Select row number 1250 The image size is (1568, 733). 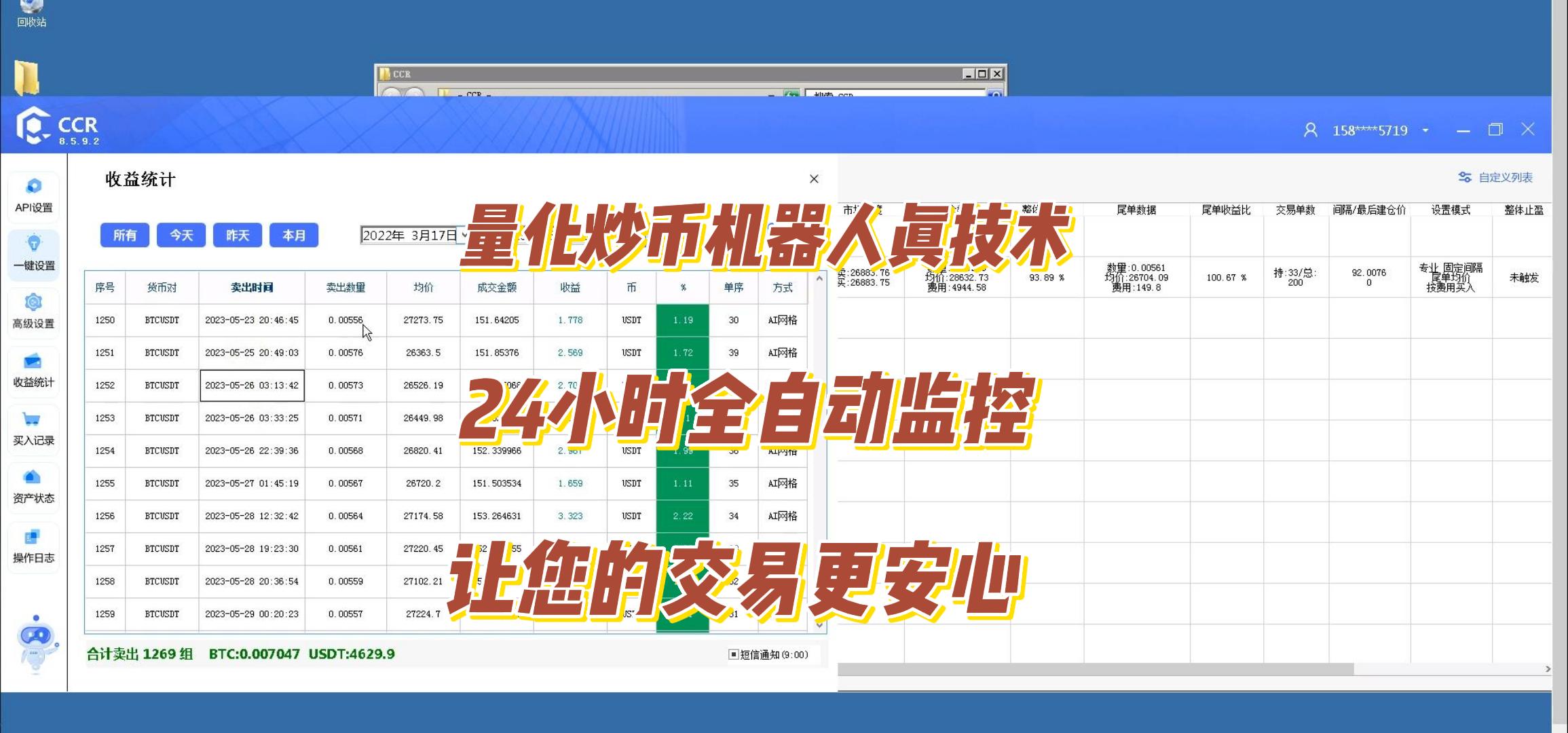click(105, 320)
